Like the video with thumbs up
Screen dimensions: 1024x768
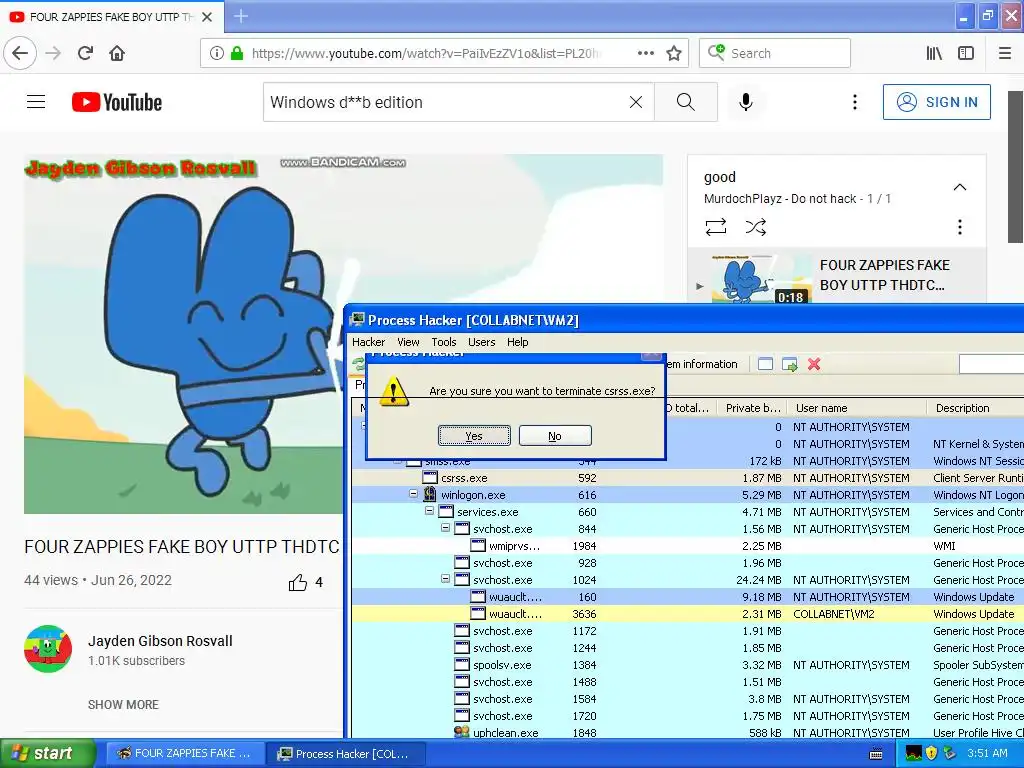click(298, 582)
